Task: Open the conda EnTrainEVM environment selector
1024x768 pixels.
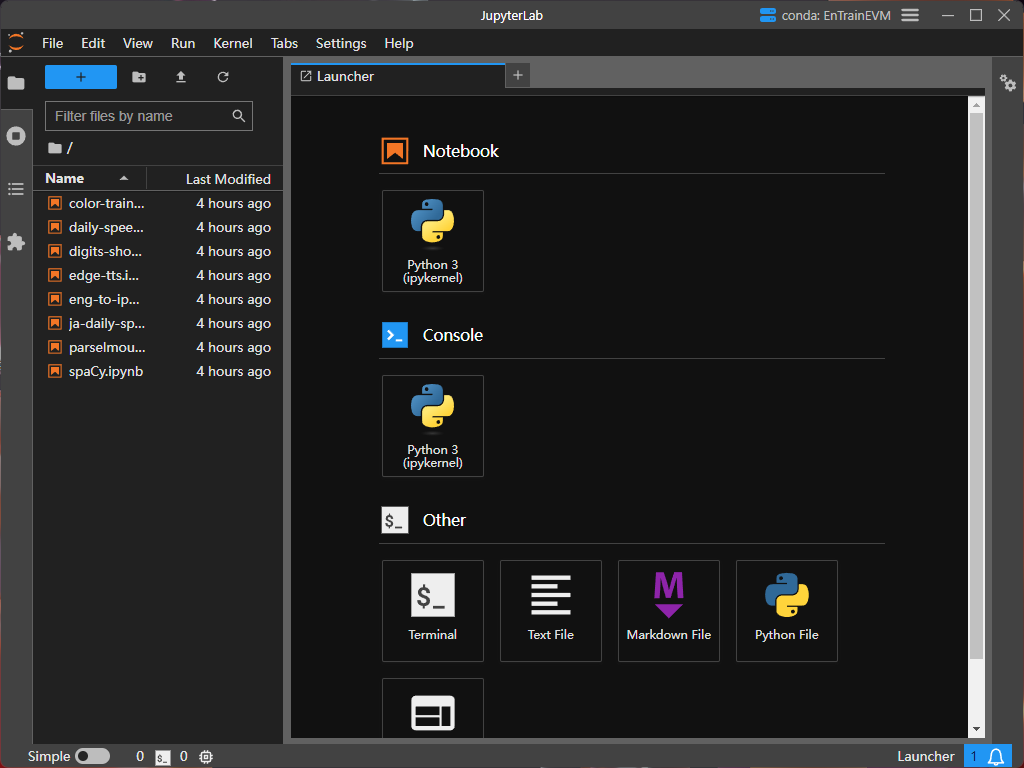Action: (x=825, y=15)
